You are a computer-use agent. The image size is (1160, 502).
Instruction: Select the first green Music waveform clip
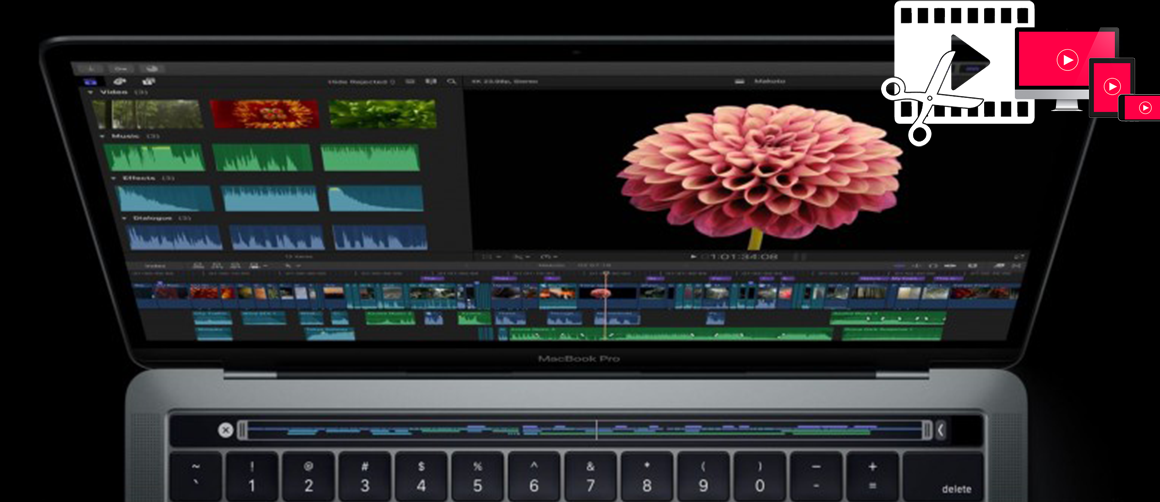(154, 157)
